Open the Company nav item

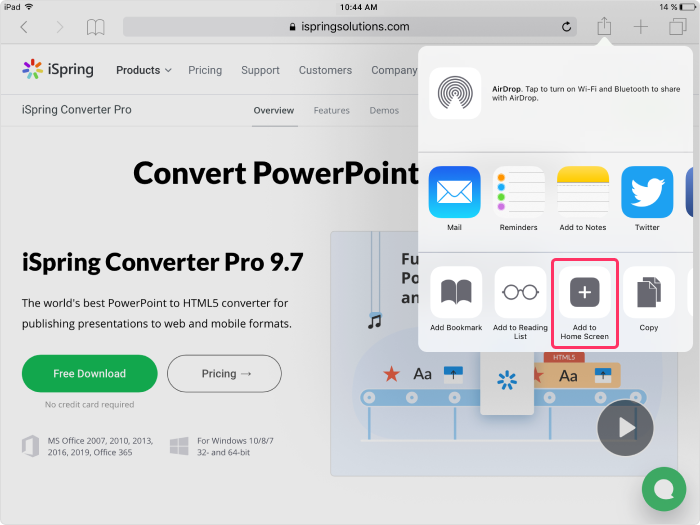tap(394, 70)
